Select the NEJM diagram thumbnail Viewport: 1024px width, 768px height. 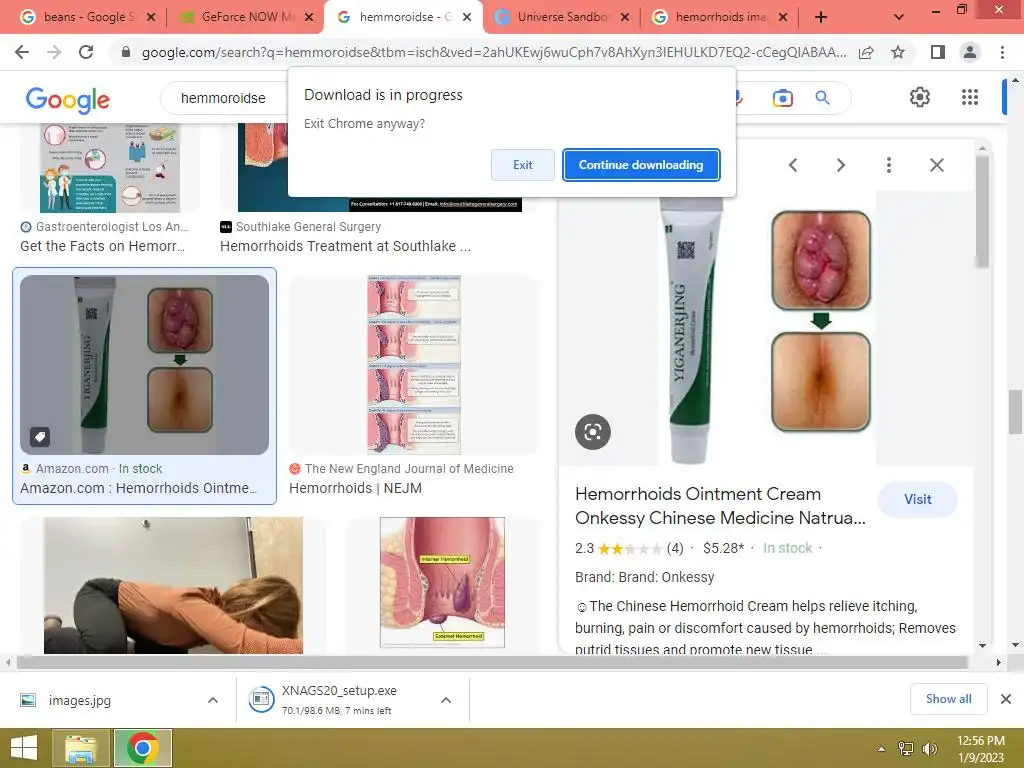pyautogui.click(x=414, y=364)
